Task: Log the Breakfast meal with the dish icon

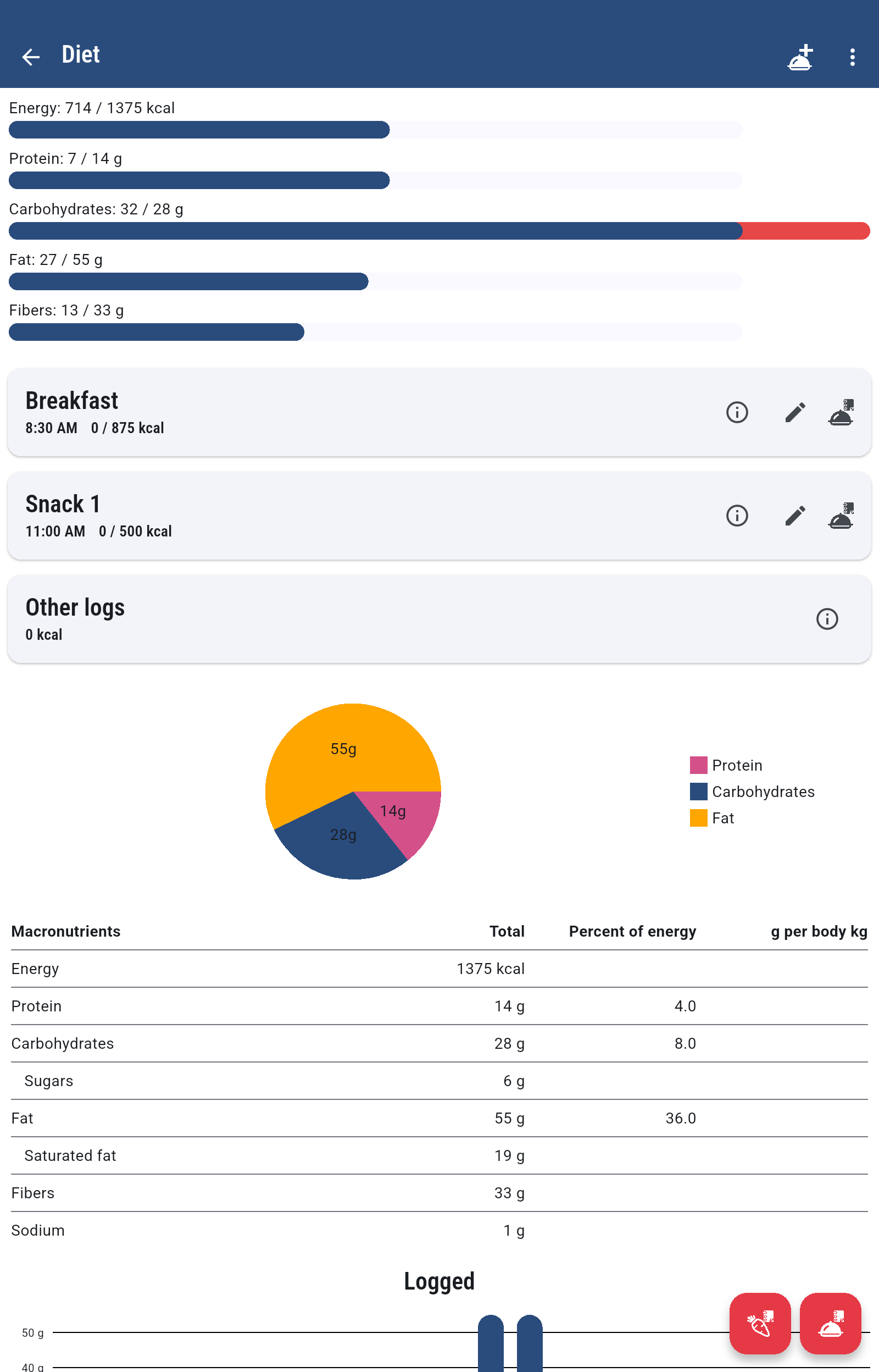Action: [841, 412]
